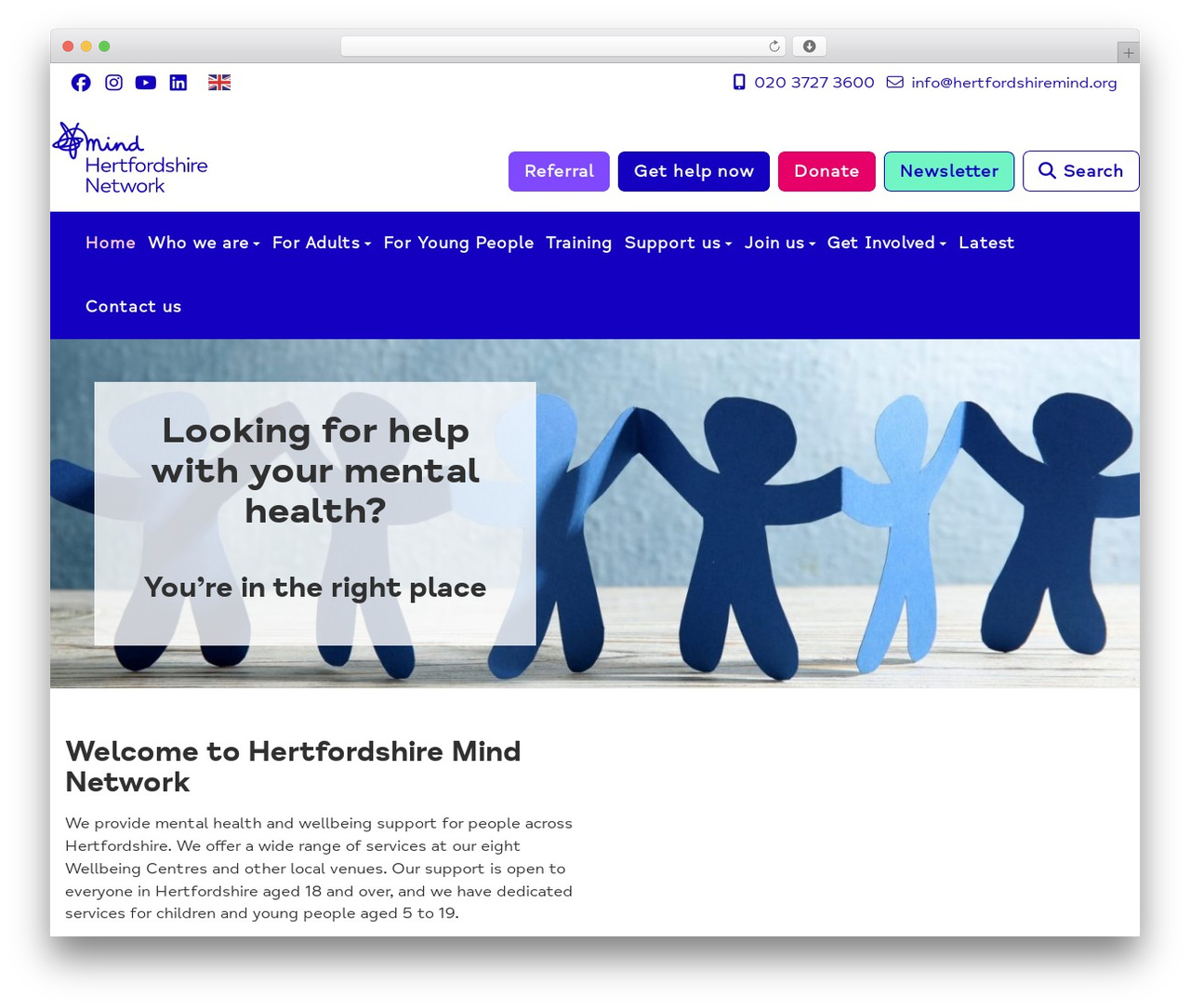The image size is (1190, 1008).
Task: Click the green Newsletter button
Action: (x=949, y=171)
